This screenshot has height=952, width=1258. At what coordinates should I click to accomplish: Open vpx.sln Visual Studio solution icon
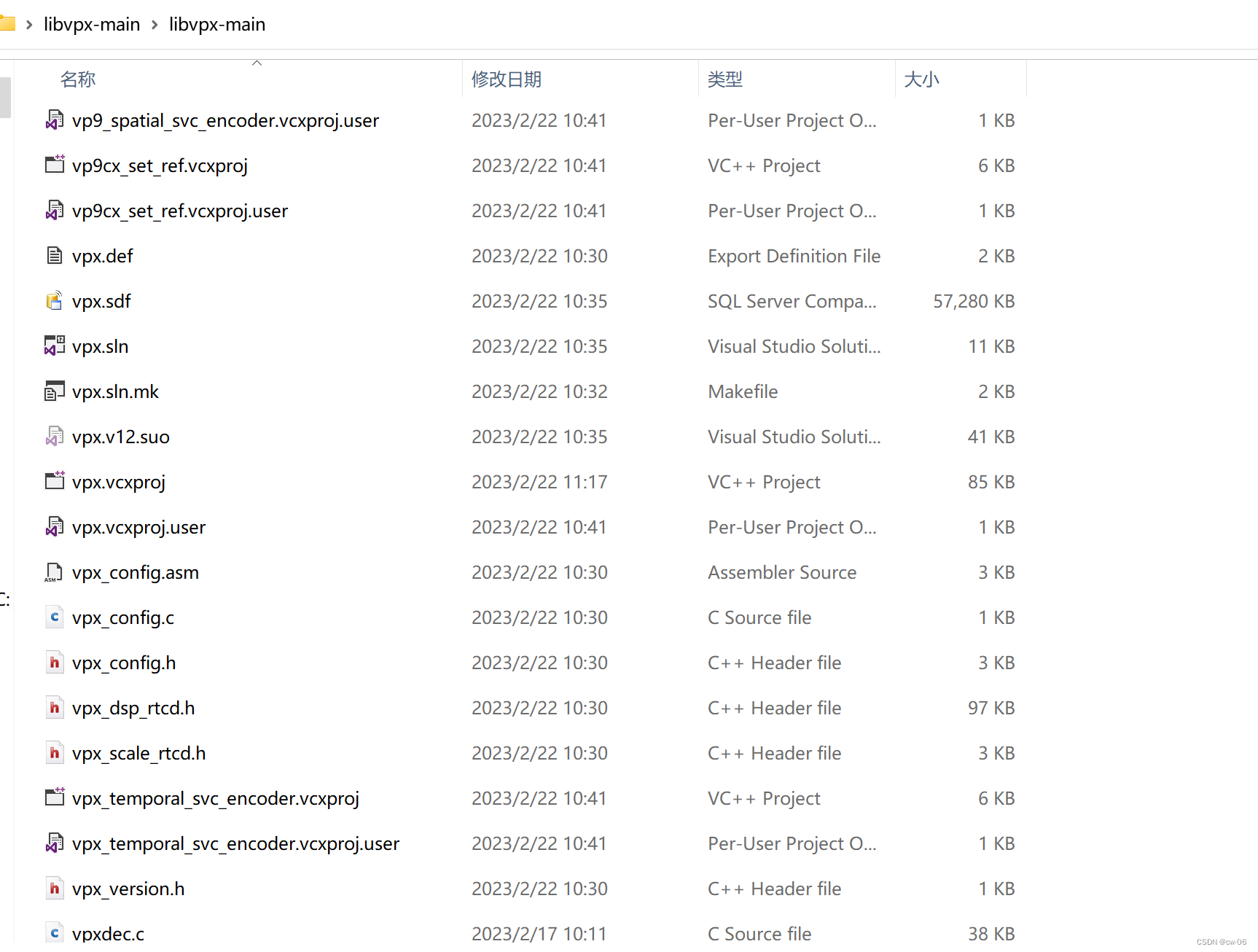[54, 346]
